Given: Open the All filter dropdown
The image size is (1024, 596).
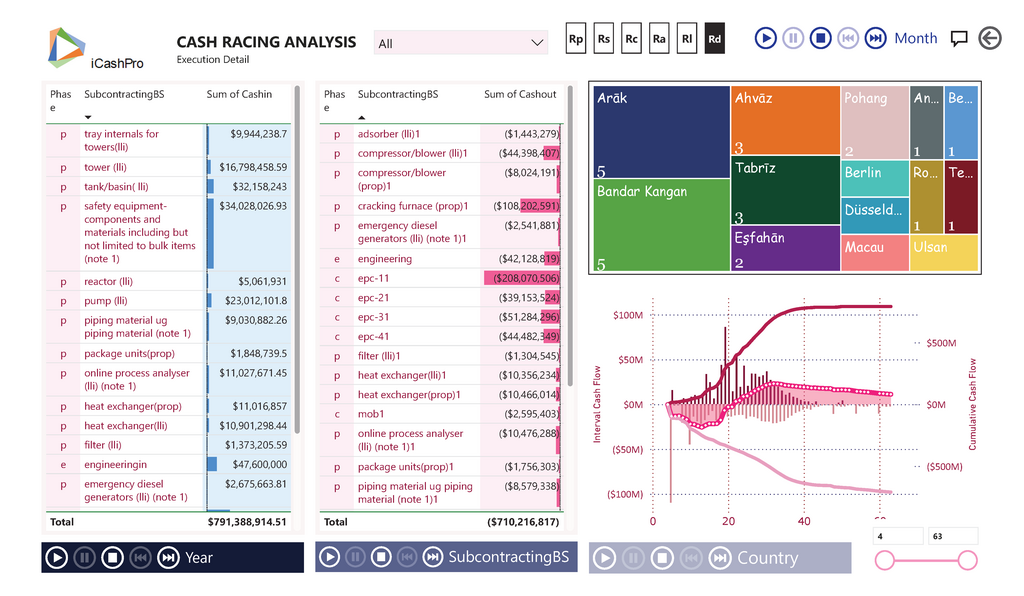Looking at the screenshot, I should [x=461, y=43].
